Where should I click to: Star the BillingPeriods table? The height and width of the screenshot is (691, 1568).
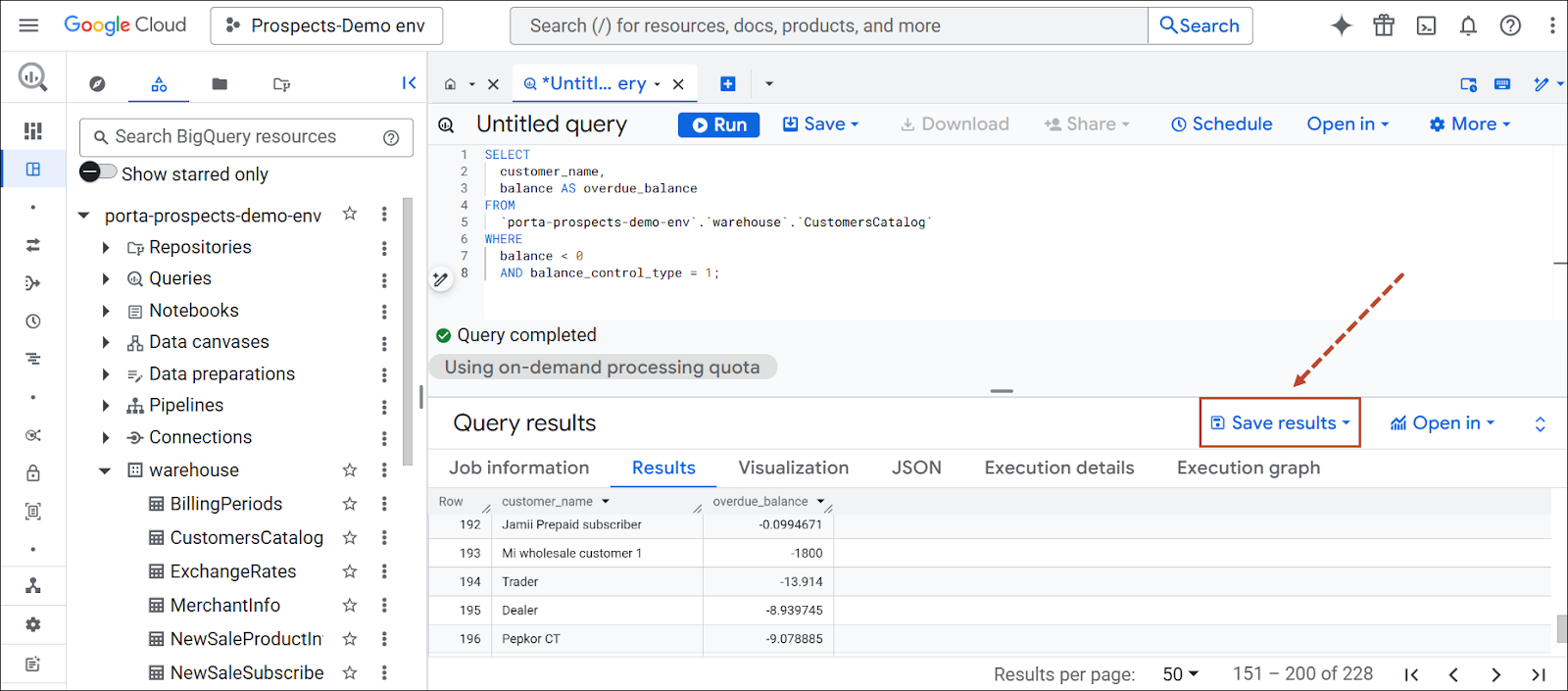click(349, 504)
